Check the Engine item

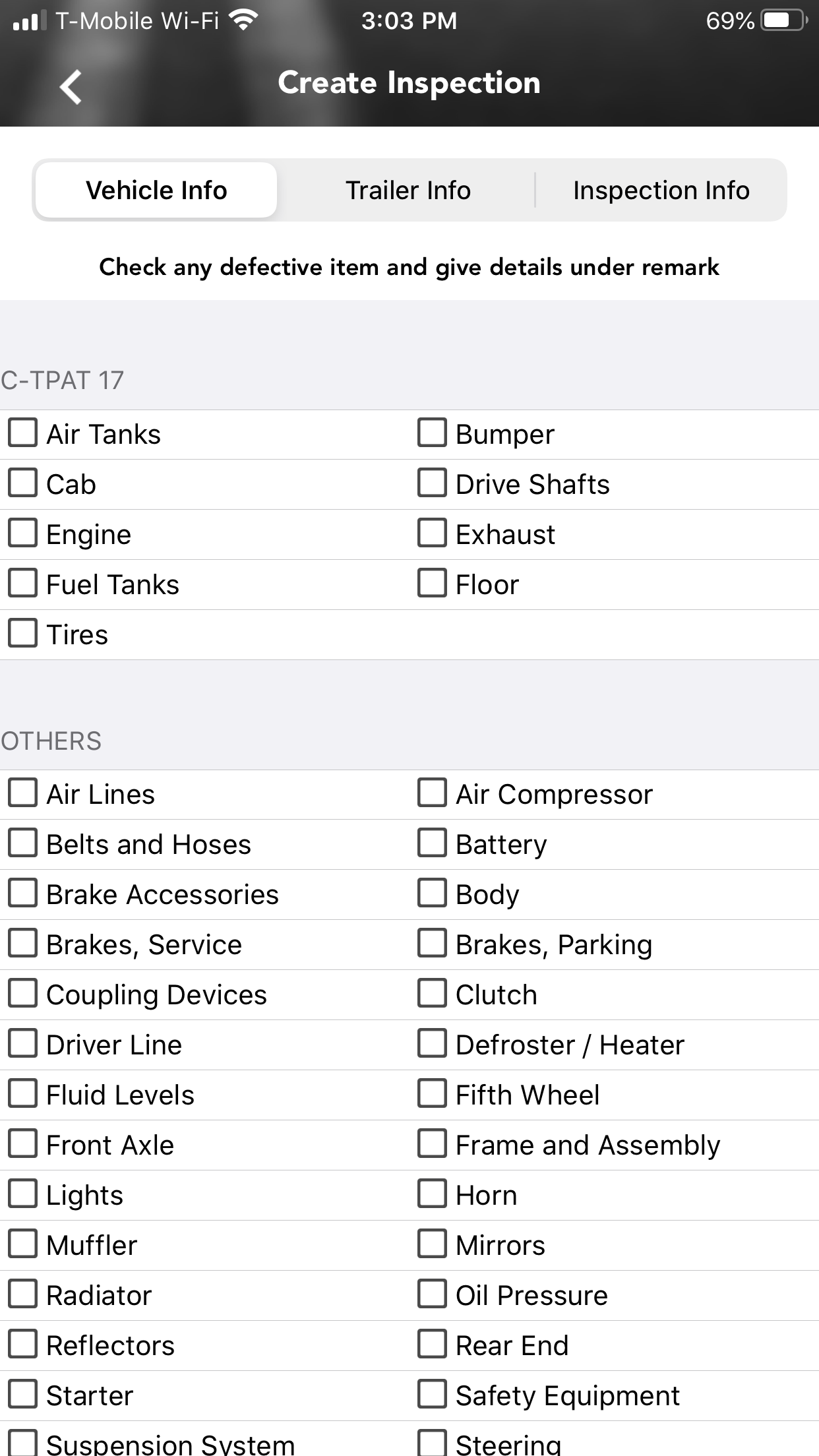pyautogui.click(x=23, y=533)
